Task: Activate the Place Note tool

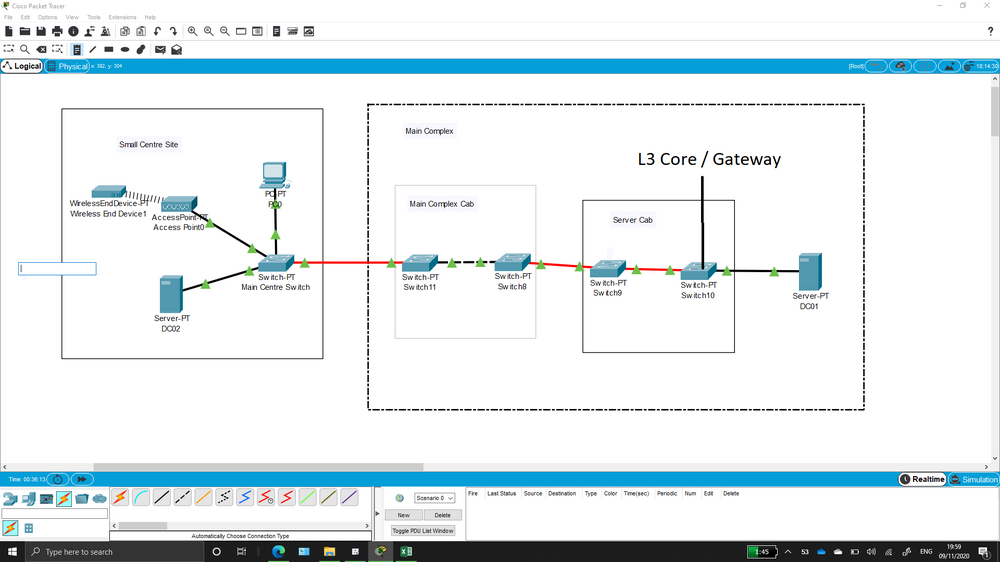Action: pos(77,49)
